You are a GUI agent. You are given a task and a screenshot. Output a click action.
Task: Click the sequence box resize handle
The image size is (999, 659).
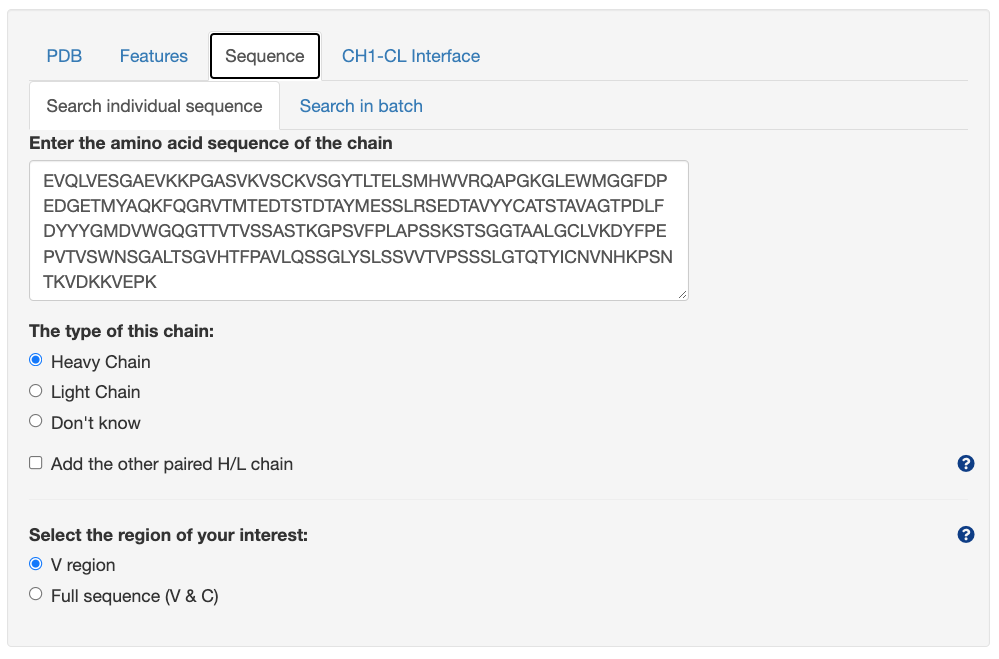point(682,292)
